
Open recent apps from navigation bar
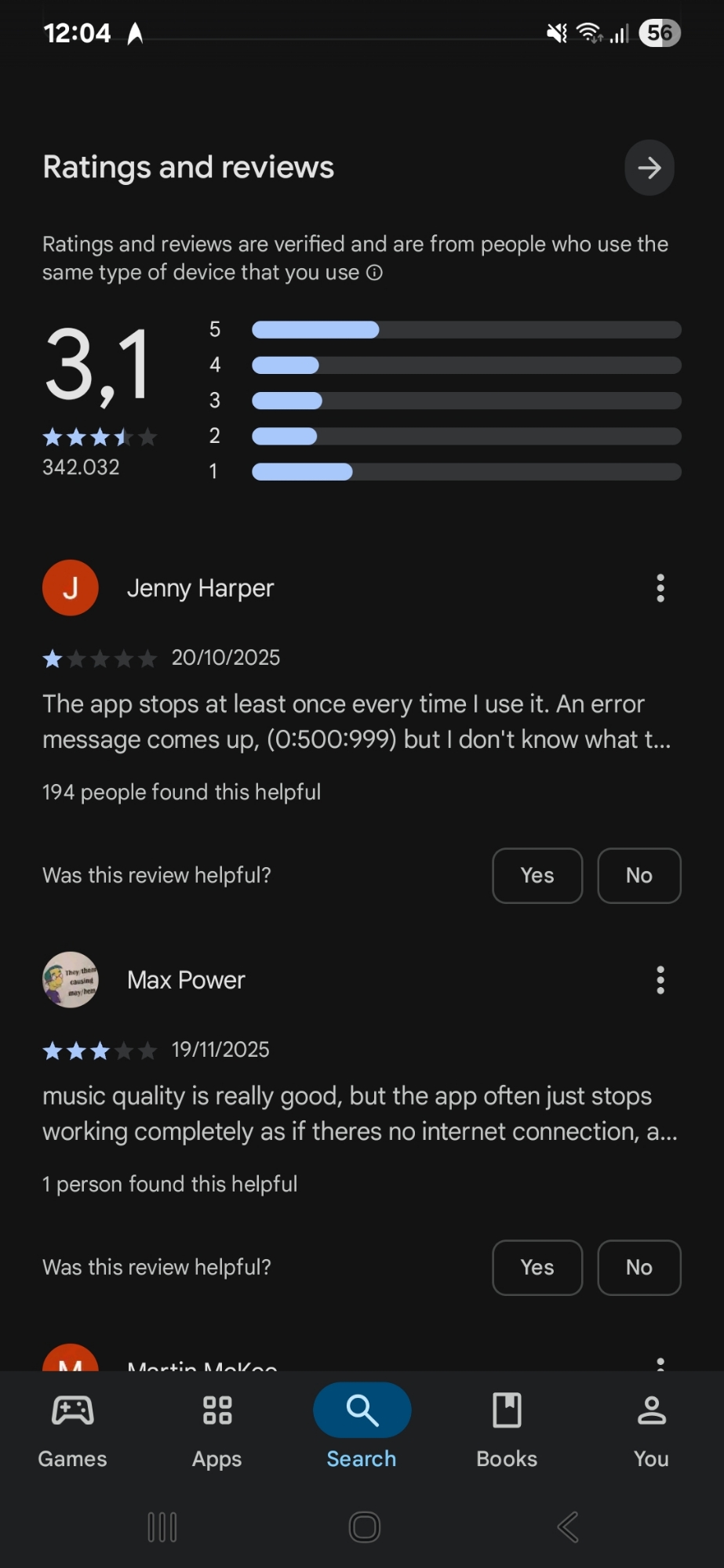click(162, 1527)
